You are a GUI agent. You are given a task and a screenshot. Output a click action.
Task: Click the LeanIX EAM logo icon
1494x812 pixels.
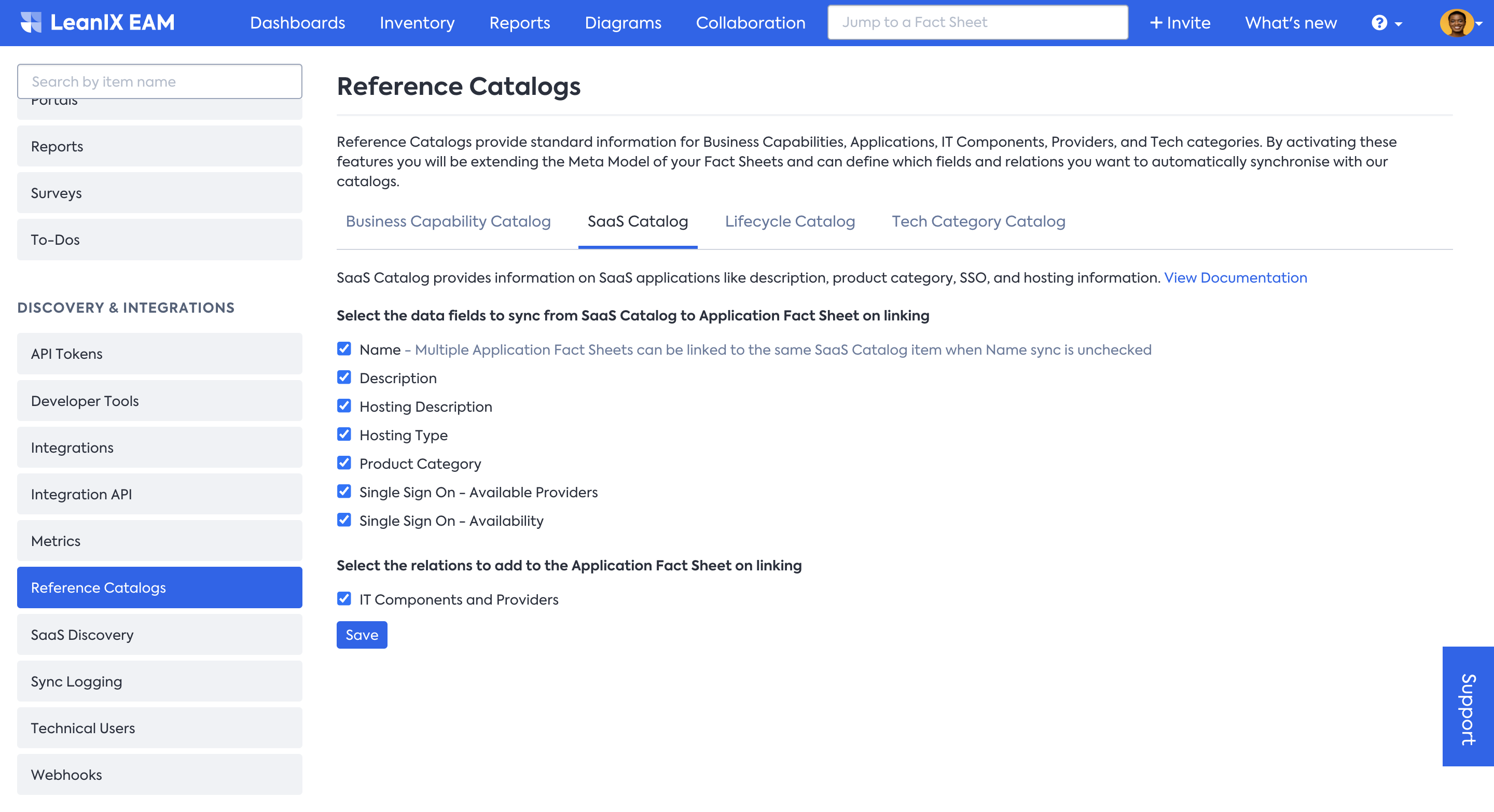(x=31, y=23)
